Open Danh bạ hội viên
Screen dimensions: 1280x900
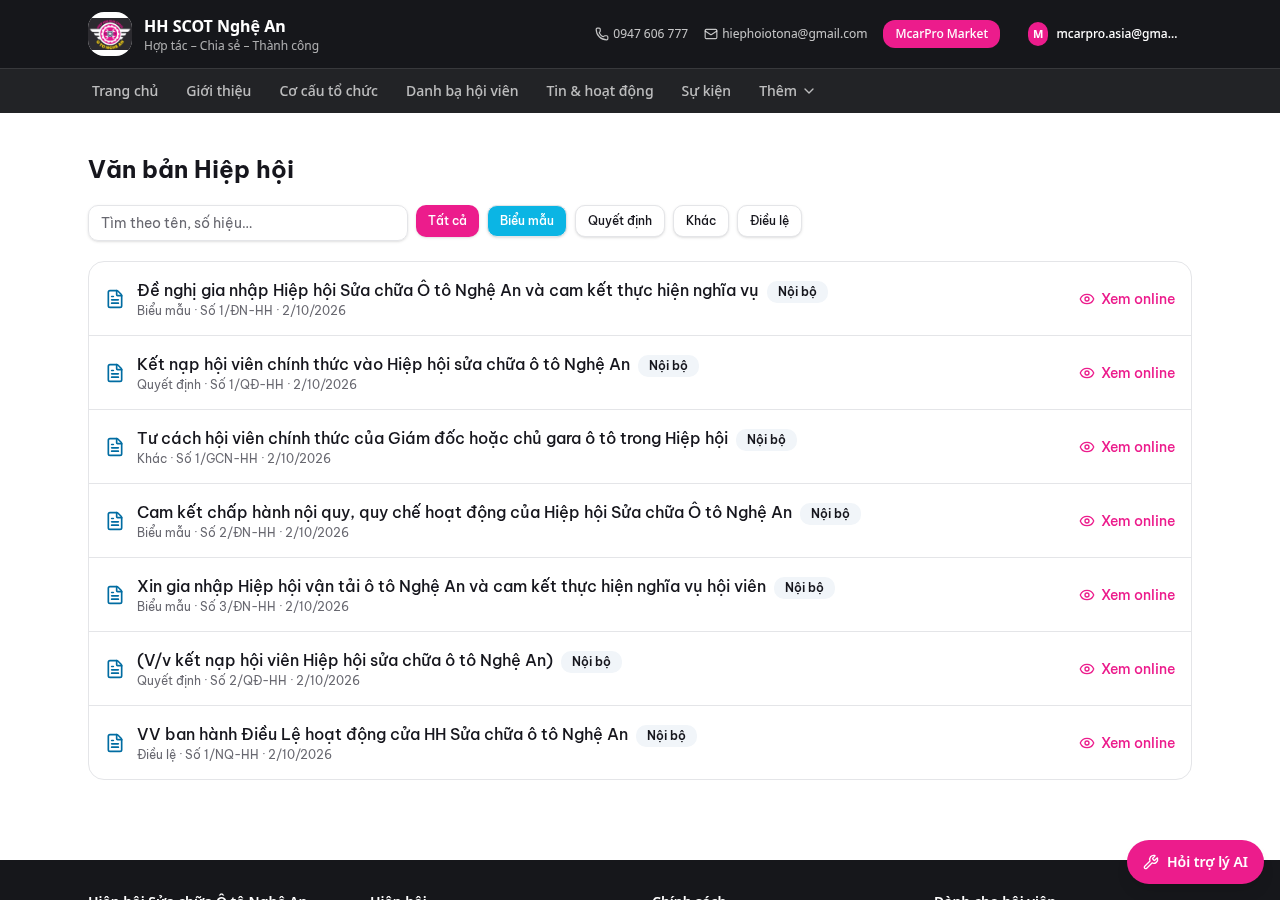[462, 91]
